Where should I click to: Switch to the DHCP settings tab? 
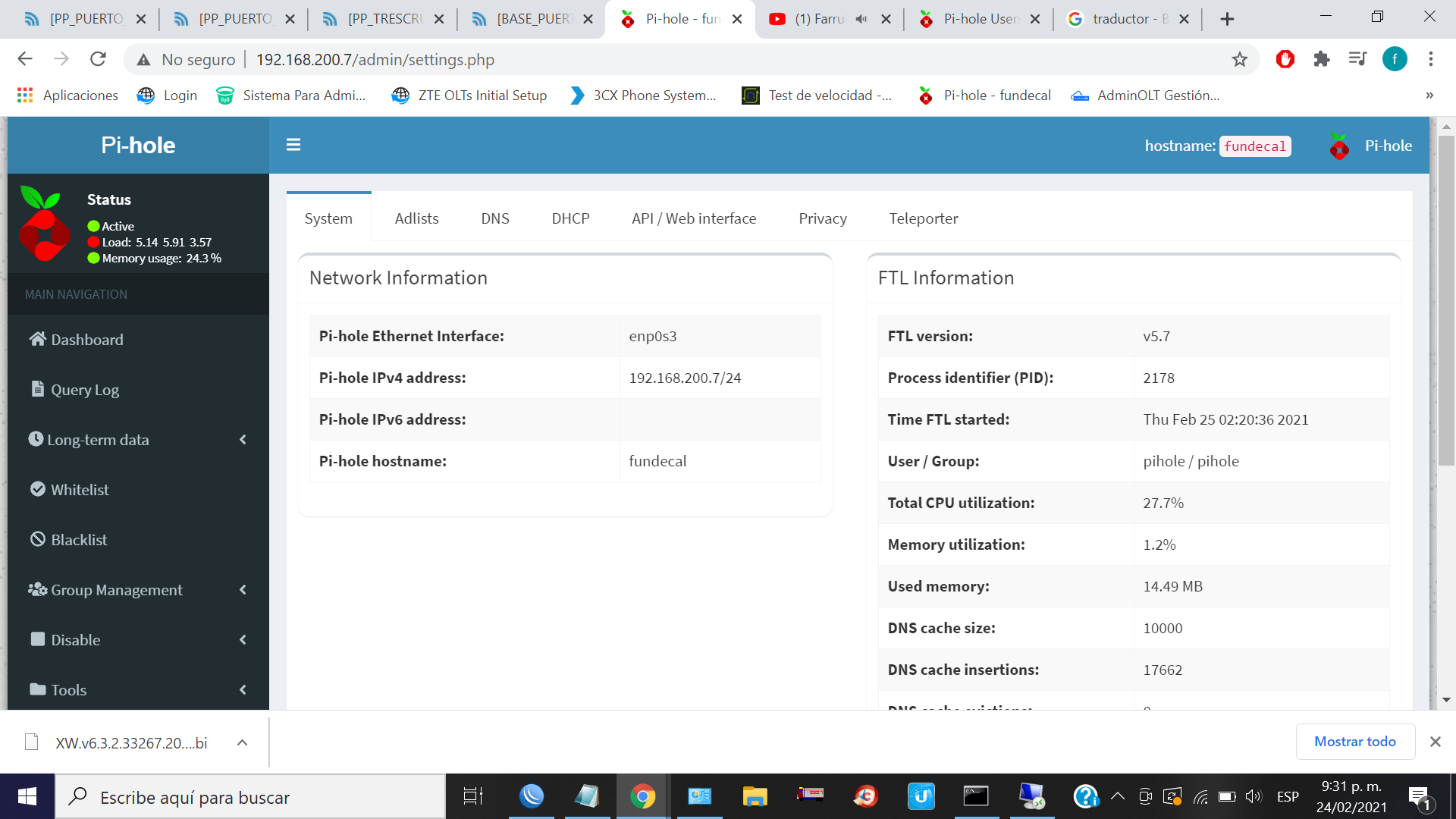tap(570, 218)
